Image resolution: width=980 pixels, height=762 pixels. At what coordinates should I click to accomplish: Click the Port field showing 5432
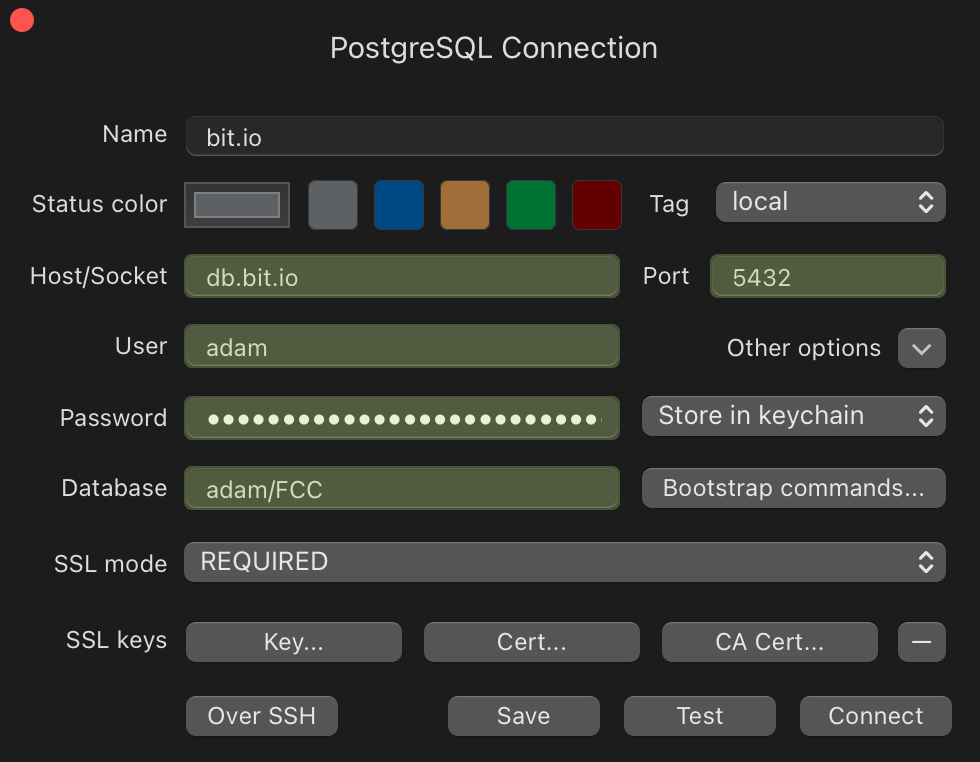point(828,276)
